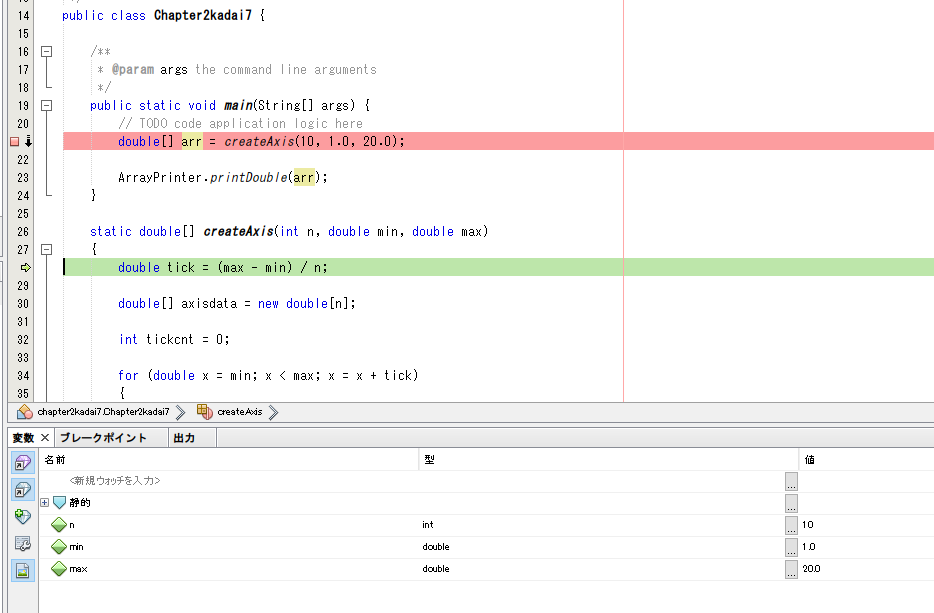Click the new watch input field
Image resolution: width=934 pixels, height=613 pixels.
click(115, 481)
